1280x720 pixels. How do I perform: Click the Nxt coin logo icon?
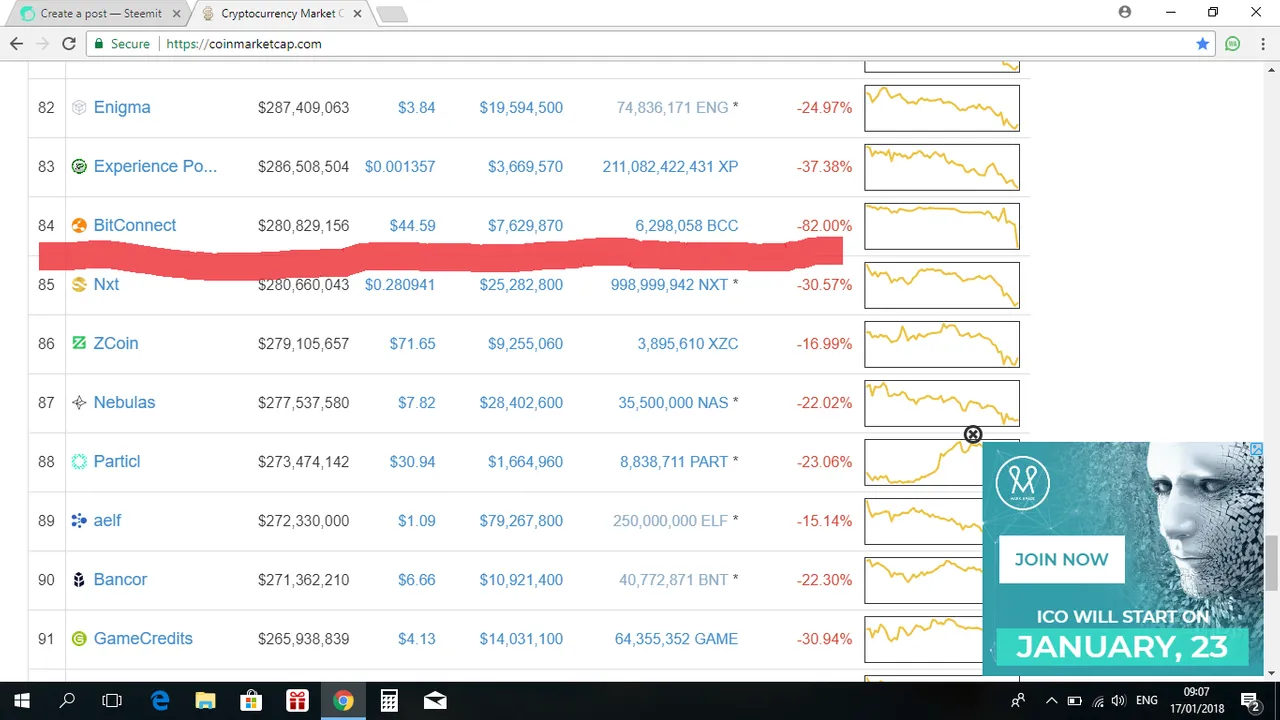79,284
